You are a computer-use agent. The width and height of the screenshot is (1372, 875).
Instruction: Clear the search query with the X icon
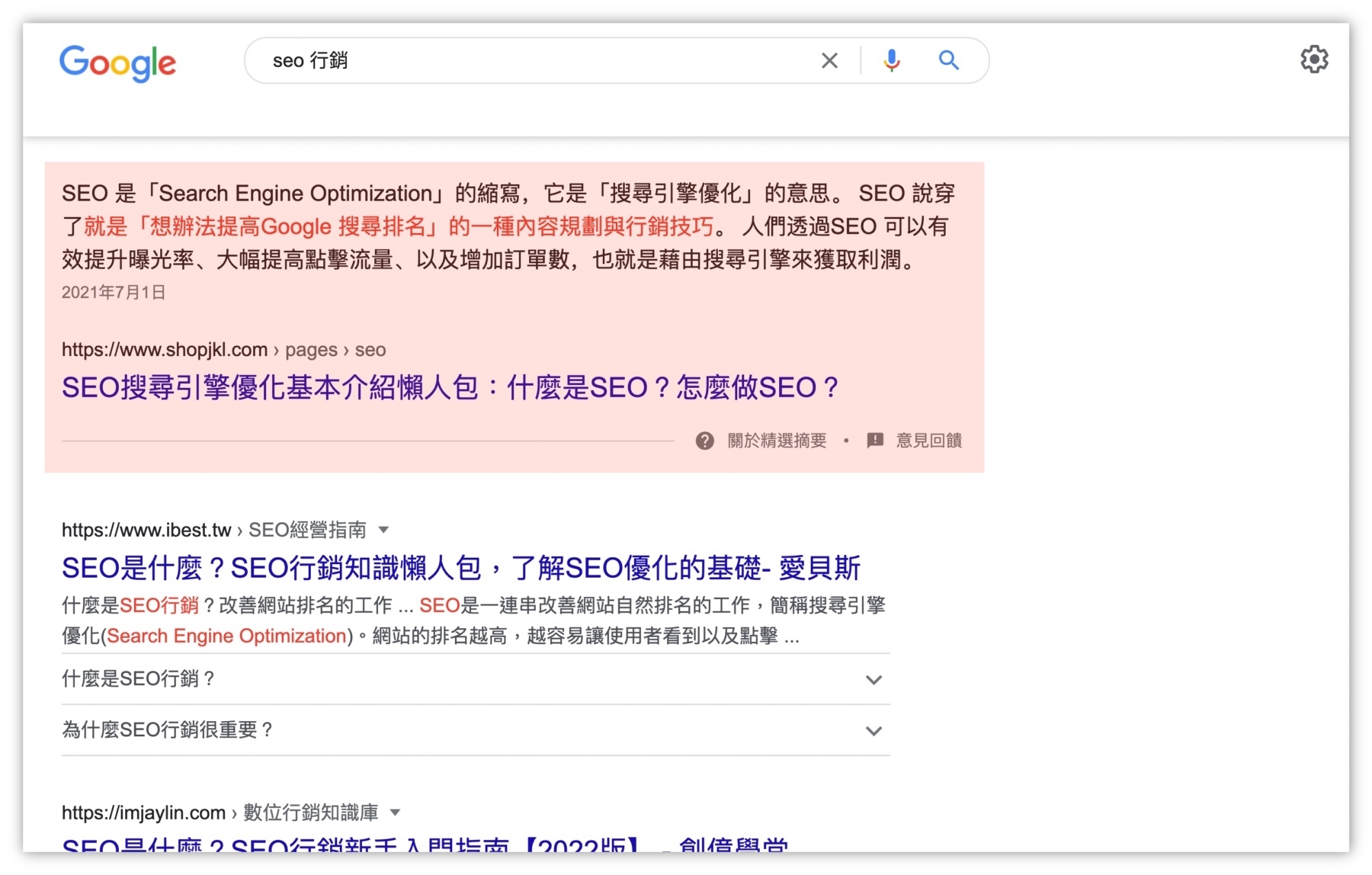coord(829,60)
